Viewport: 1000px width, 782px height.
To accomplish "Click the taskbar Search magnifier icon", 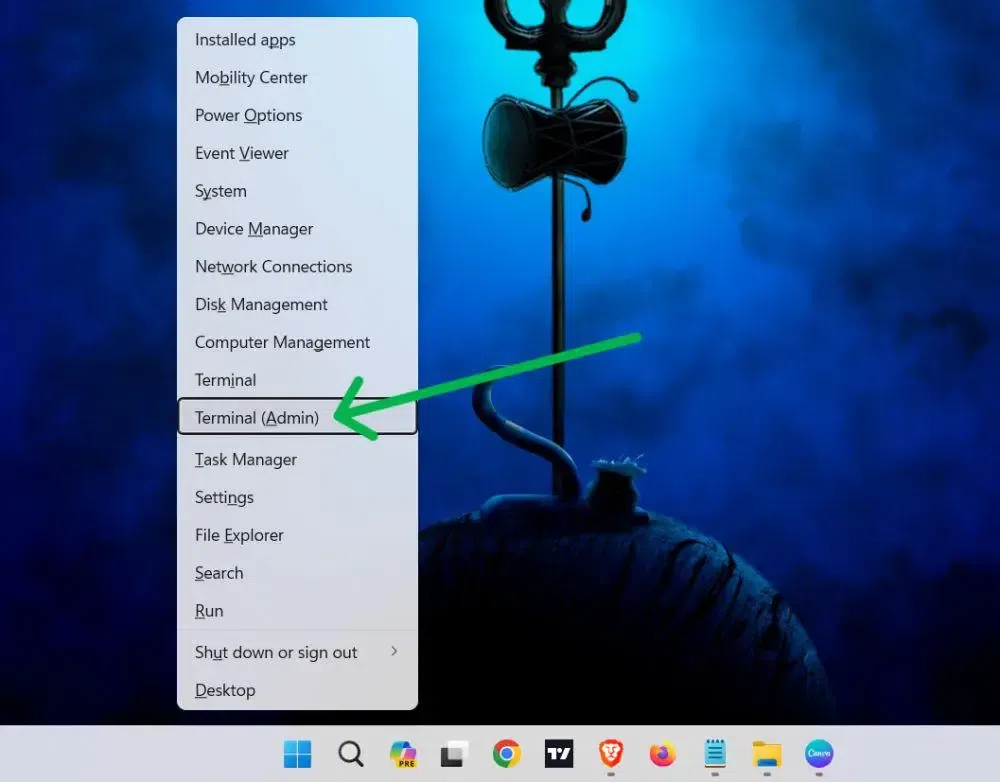I will pyautogui.click(x=350, y=754).
